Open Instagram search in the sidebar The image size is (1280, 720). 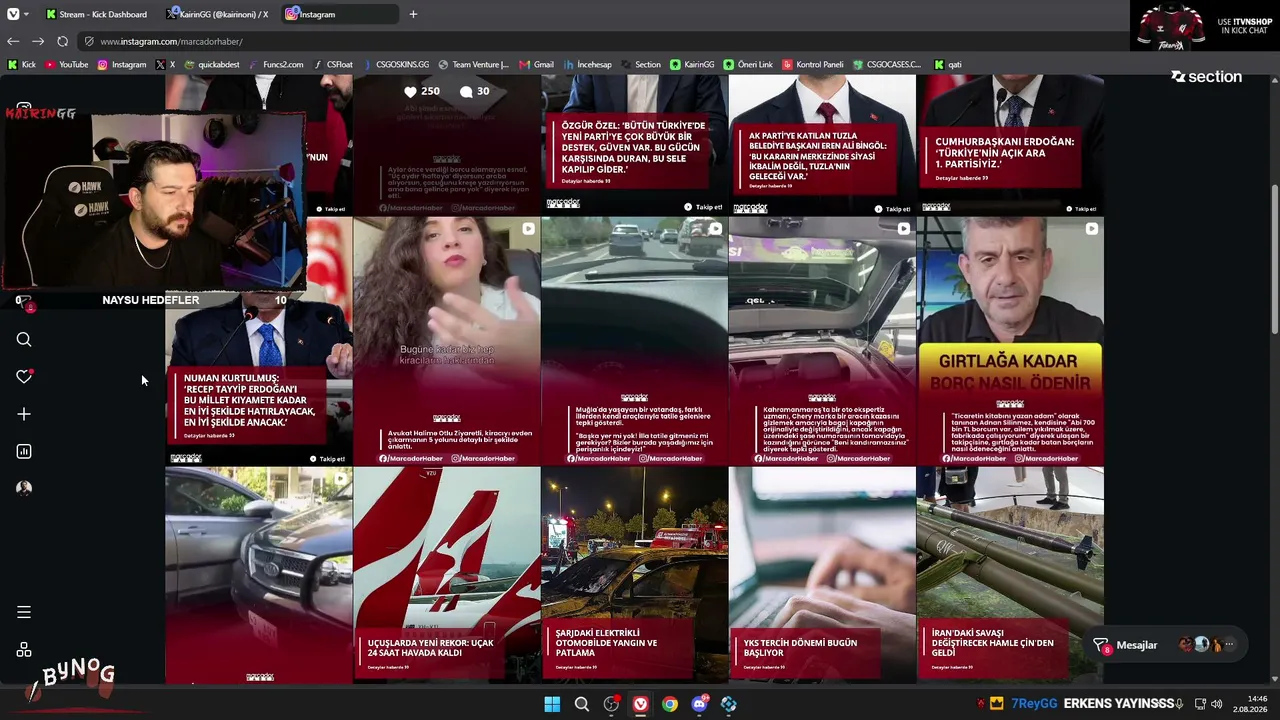[x=24, y=340]
